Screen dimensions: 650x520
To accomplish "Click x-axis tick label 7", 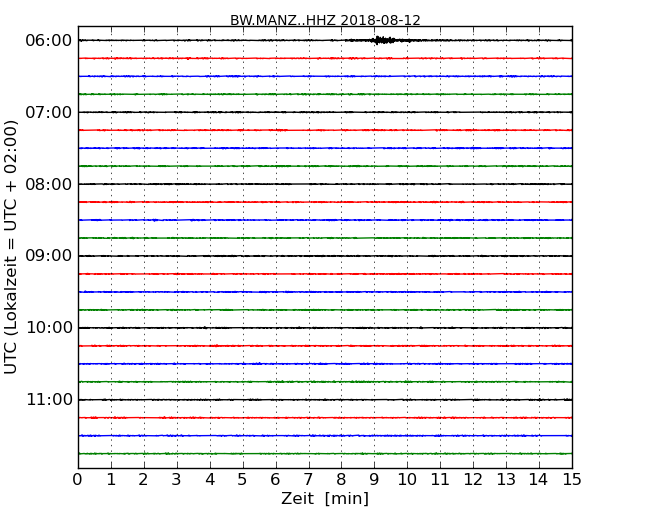I will click(x=308, y=480).
